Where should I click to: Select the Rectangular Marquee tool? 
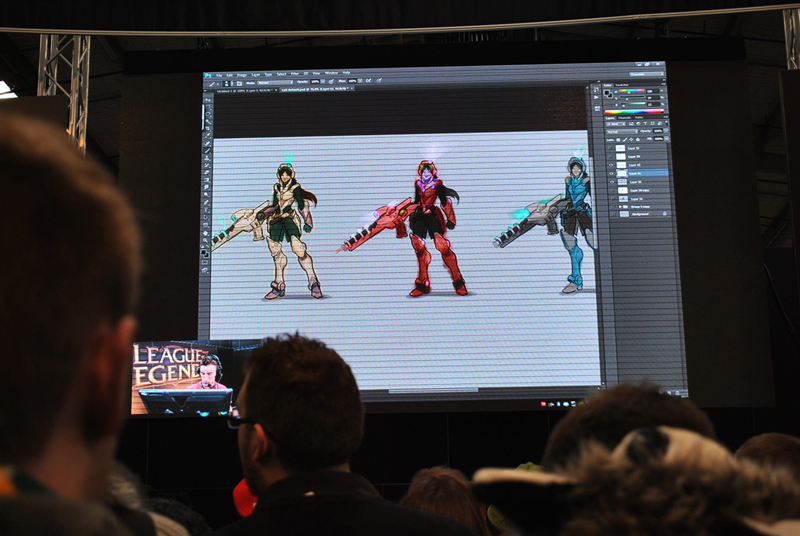pyautogui.click(x=208, y=107)
